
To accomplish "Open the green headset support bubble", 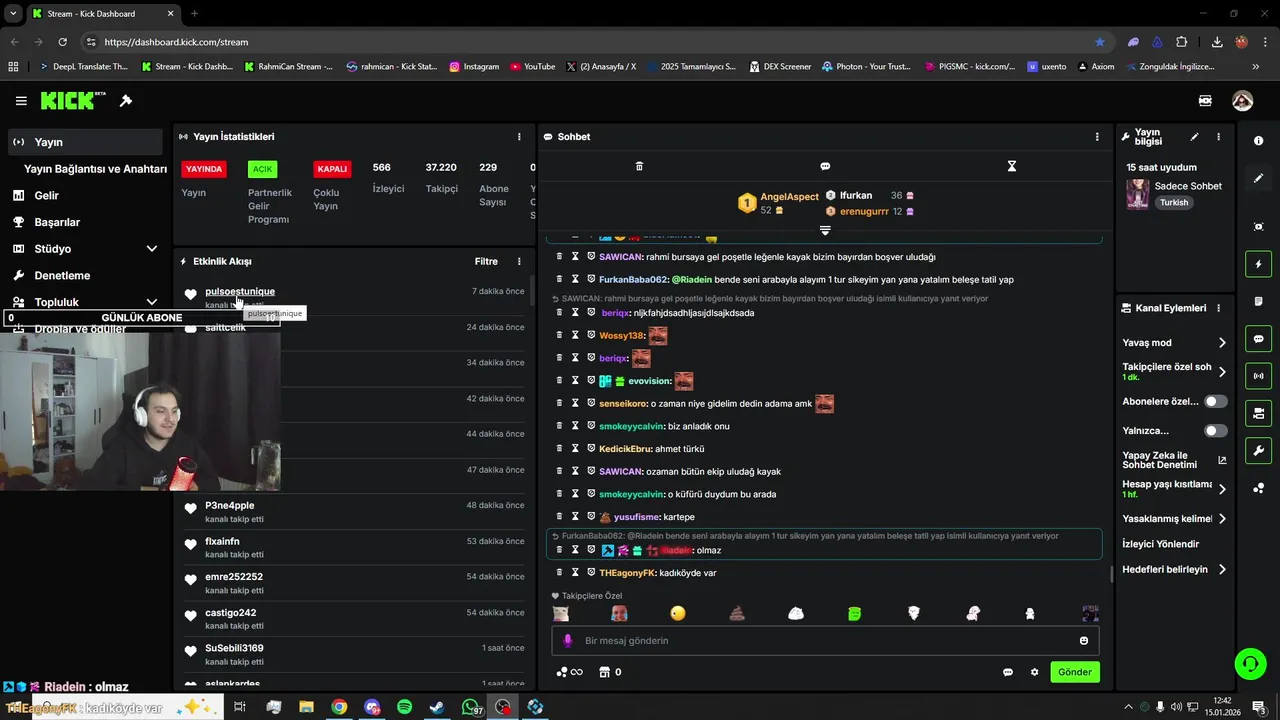I will (x=1250, y=663).
